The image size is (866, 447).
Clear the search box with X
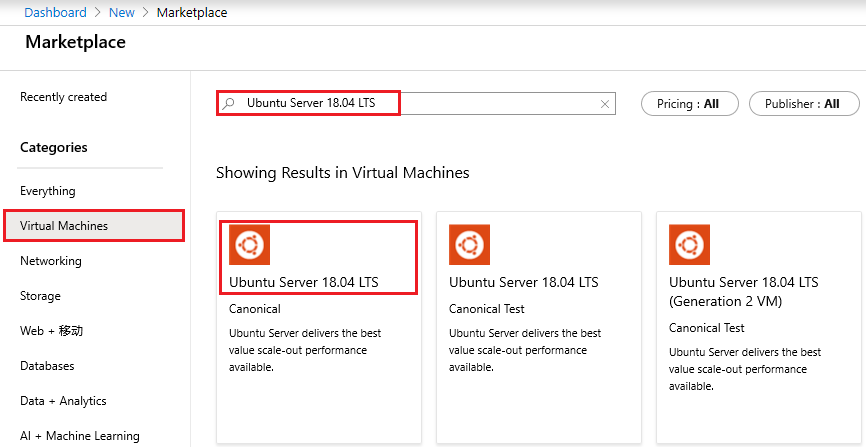(605, 104)
